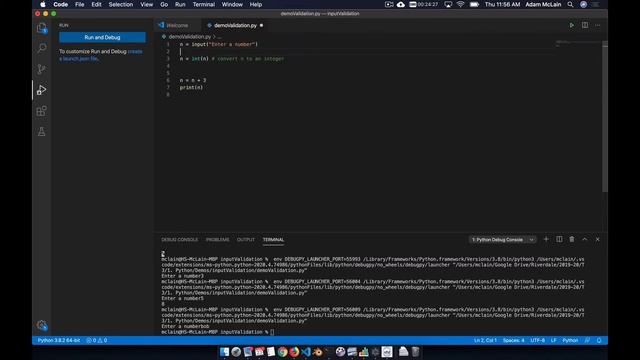
Task: Change end of line via LF
Action: (x=554, y=340)
